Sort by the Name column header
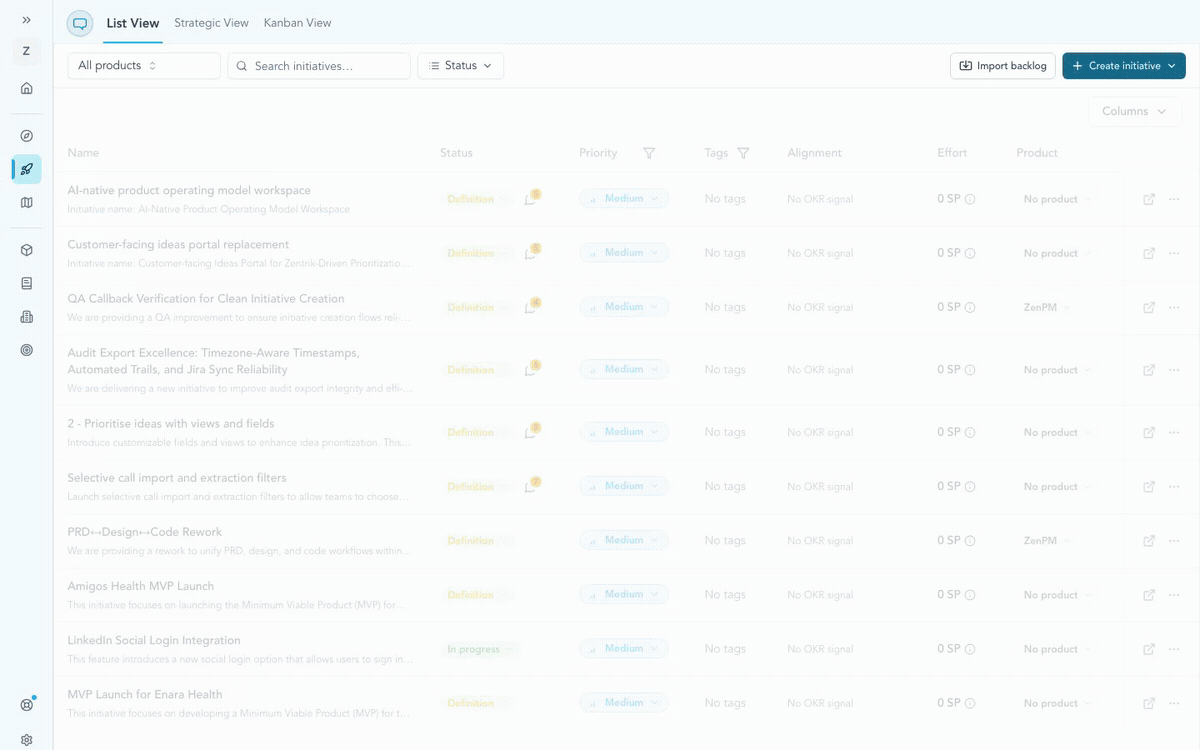 pyautogui.click(x=83, y=153)
